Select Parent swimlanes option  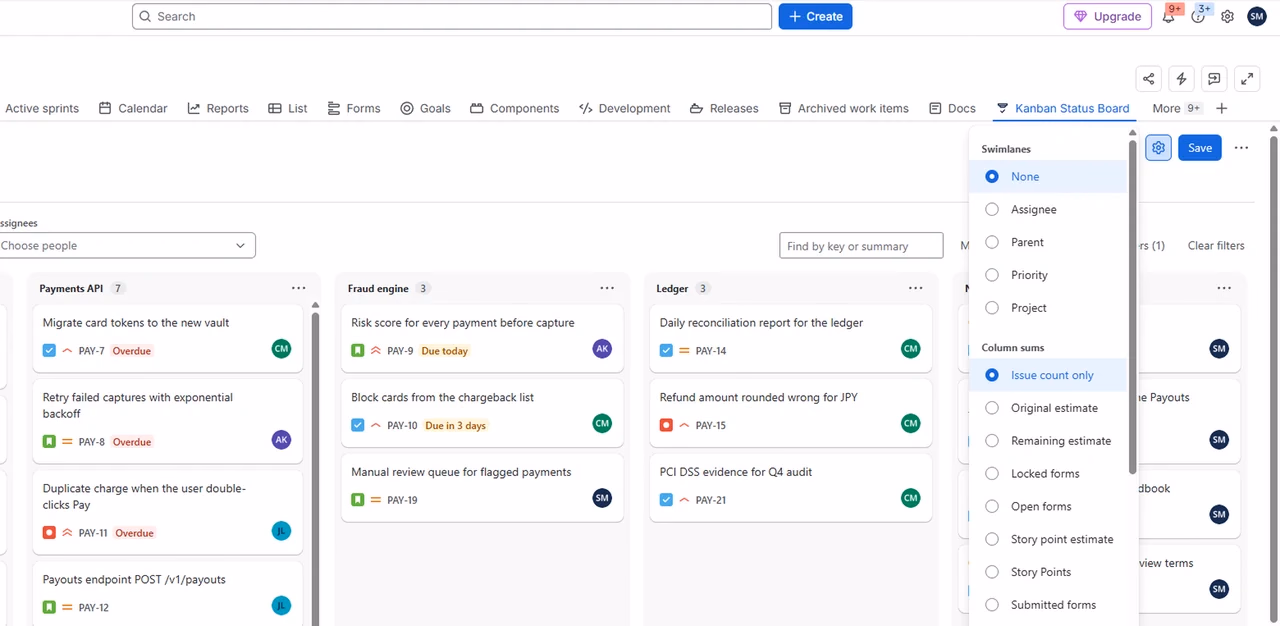pos(1048,242)
